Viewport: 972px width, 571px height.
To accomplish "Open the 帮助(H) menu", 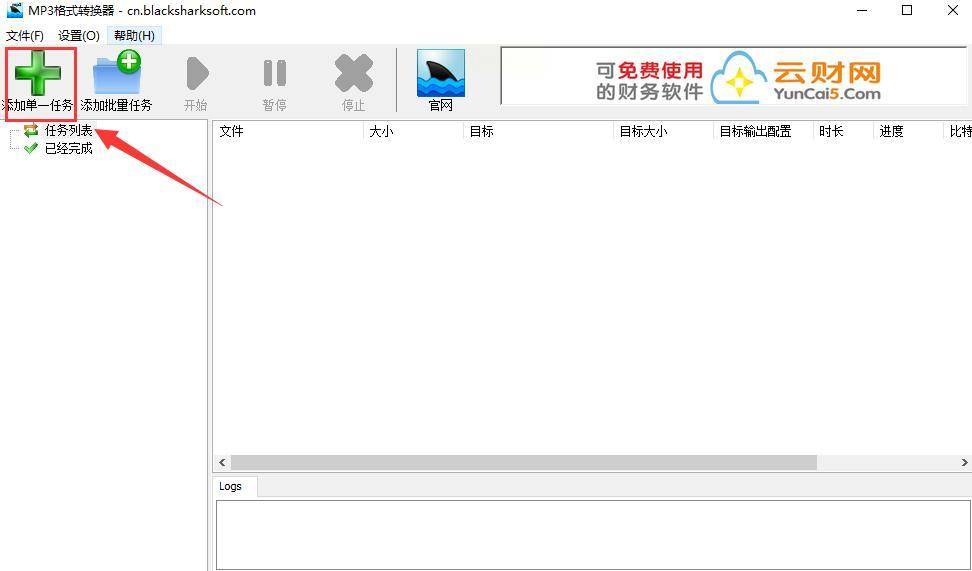I will pyautogui.click(x=135, y=36).
